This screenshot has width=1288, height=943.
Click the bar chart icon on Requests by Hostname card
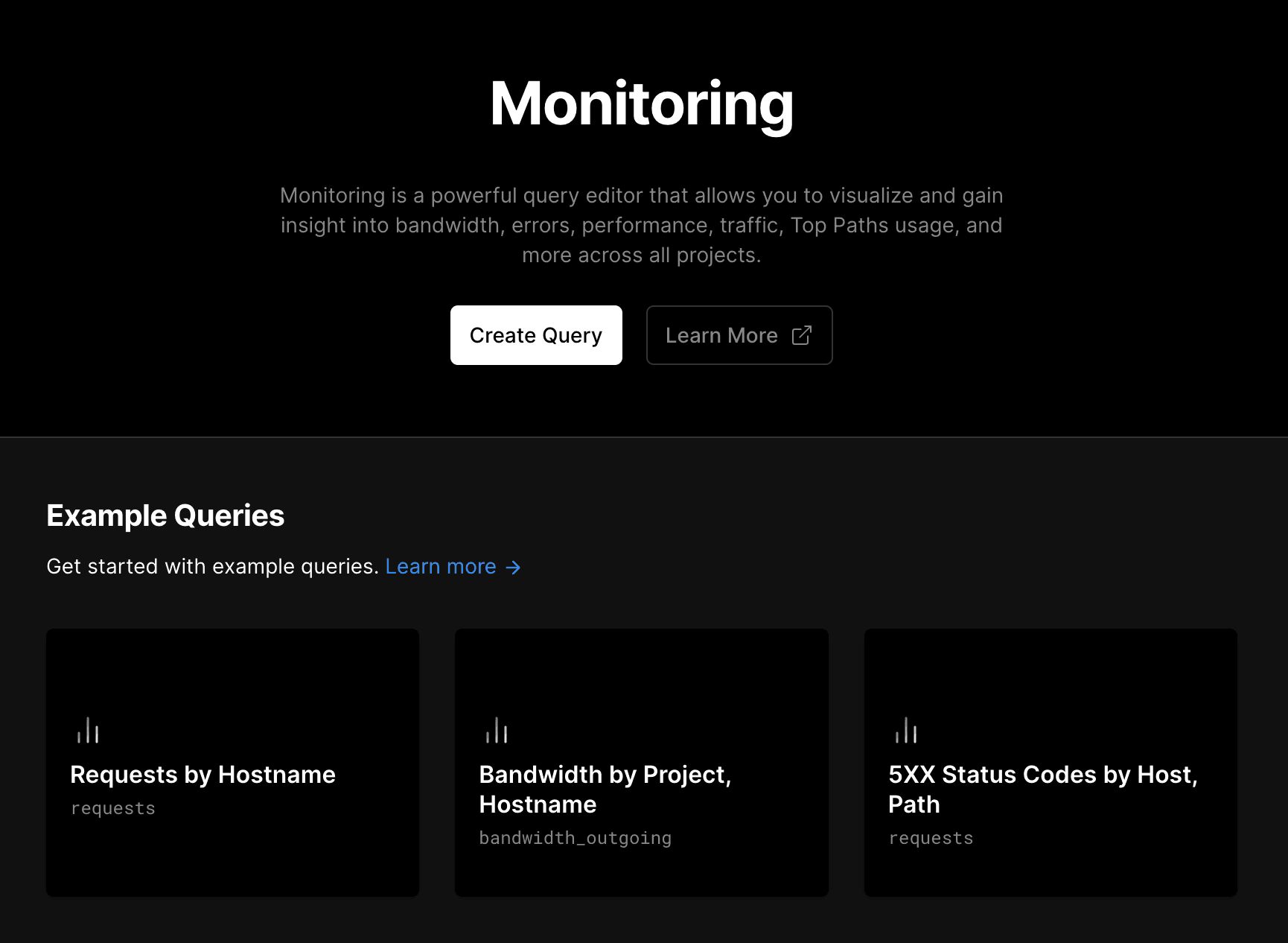(x=88, y=730)
